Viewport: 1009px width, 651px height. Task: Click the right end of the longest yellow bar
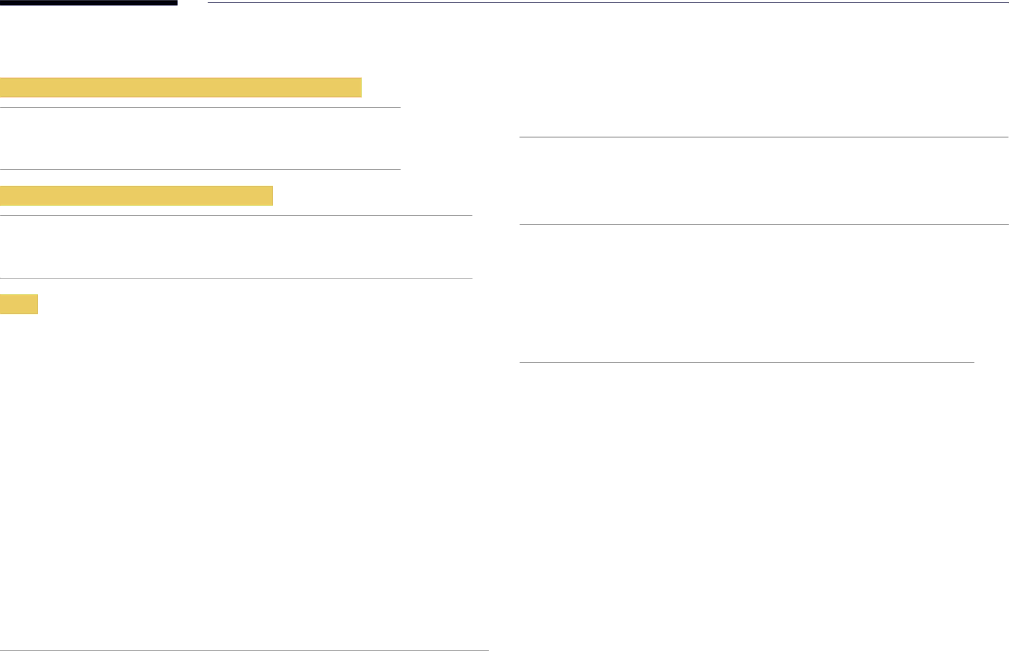coord(357,87)
